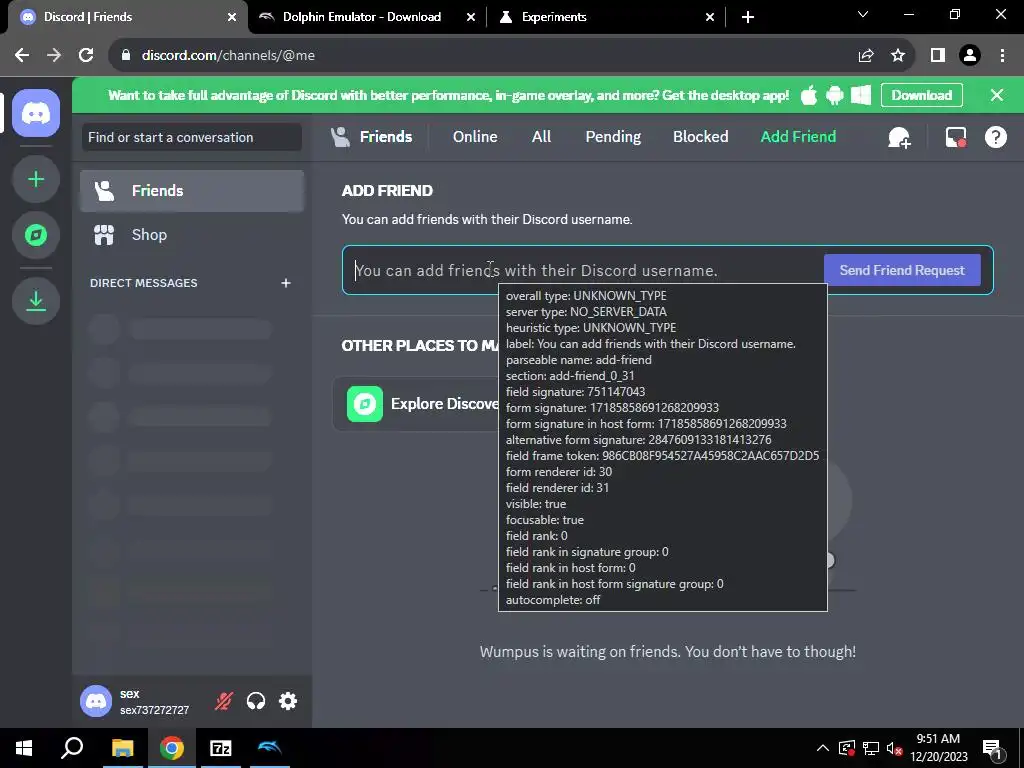The image size is (1024, 768).
Task: Click the Windows download icon in banner
Action: 861,95
